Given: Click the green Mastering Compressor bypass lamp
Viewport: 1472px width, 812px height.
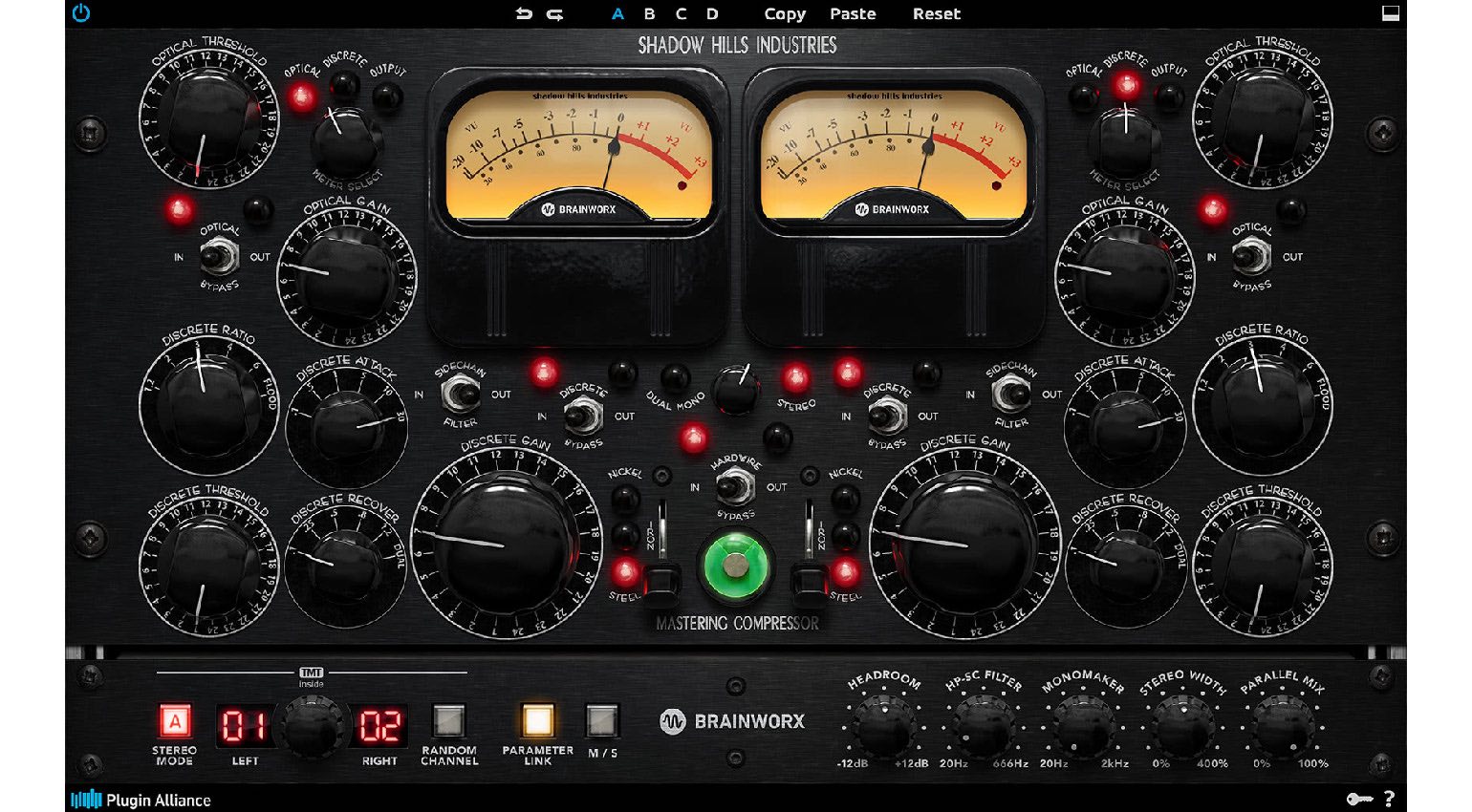Looking at the screenshot, I should click(x=735, y=566).
